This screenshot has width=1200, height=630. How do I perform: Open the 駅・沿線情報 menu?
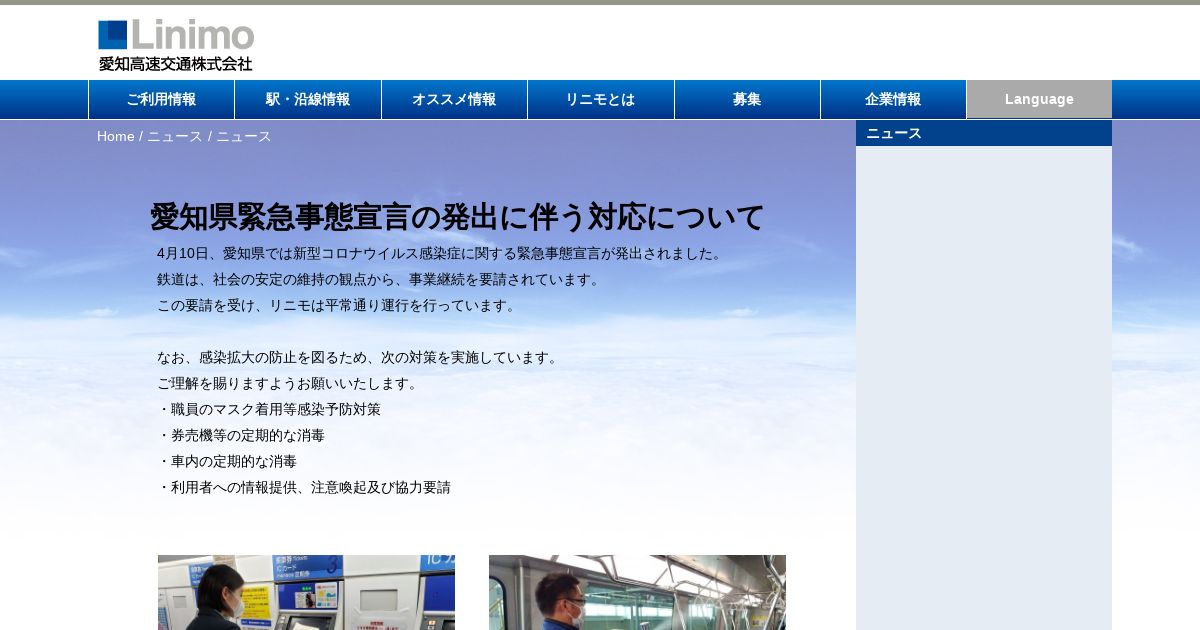pos(308,99)
